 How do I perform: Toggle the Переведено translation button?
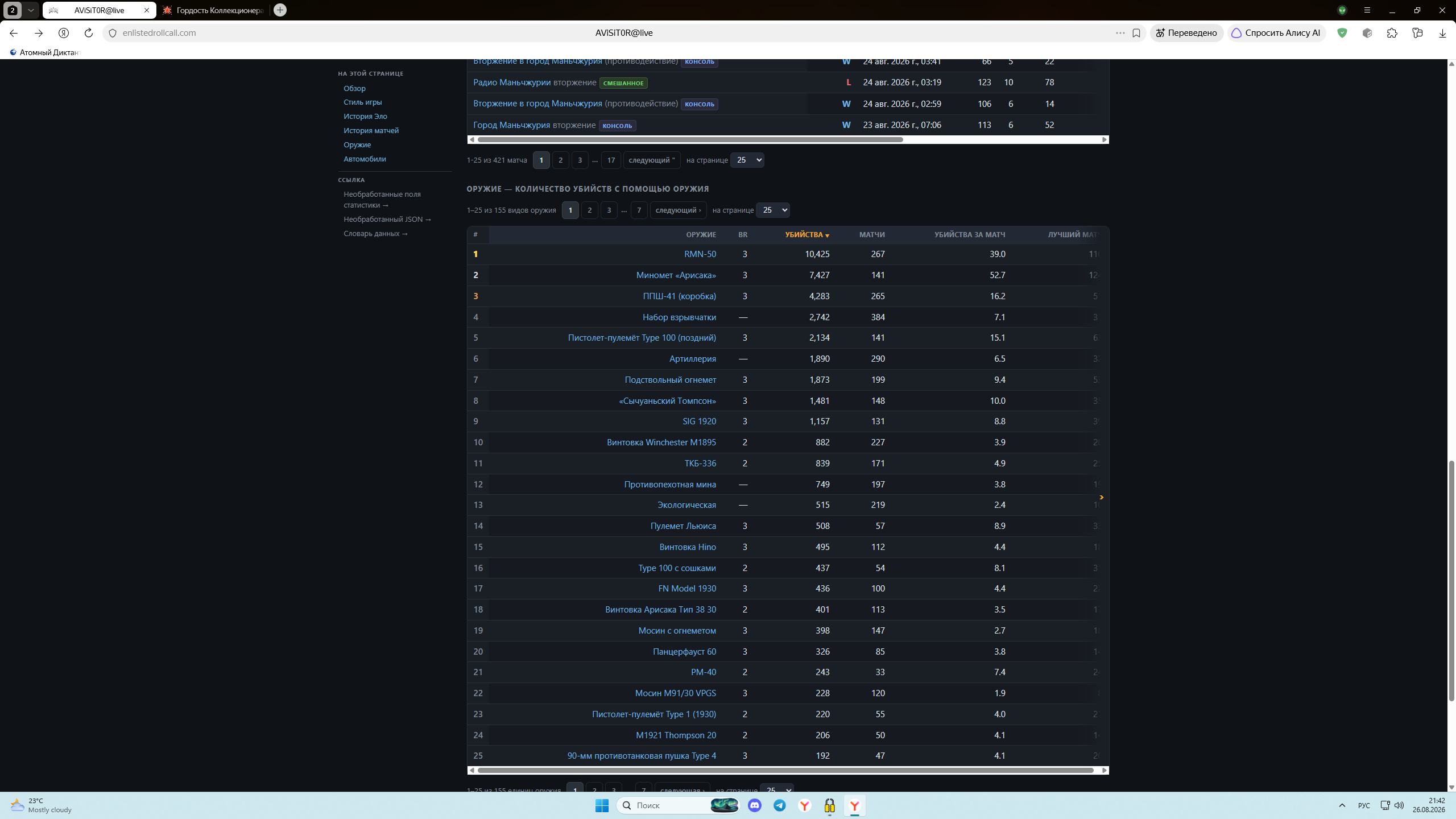[1186, 33]
